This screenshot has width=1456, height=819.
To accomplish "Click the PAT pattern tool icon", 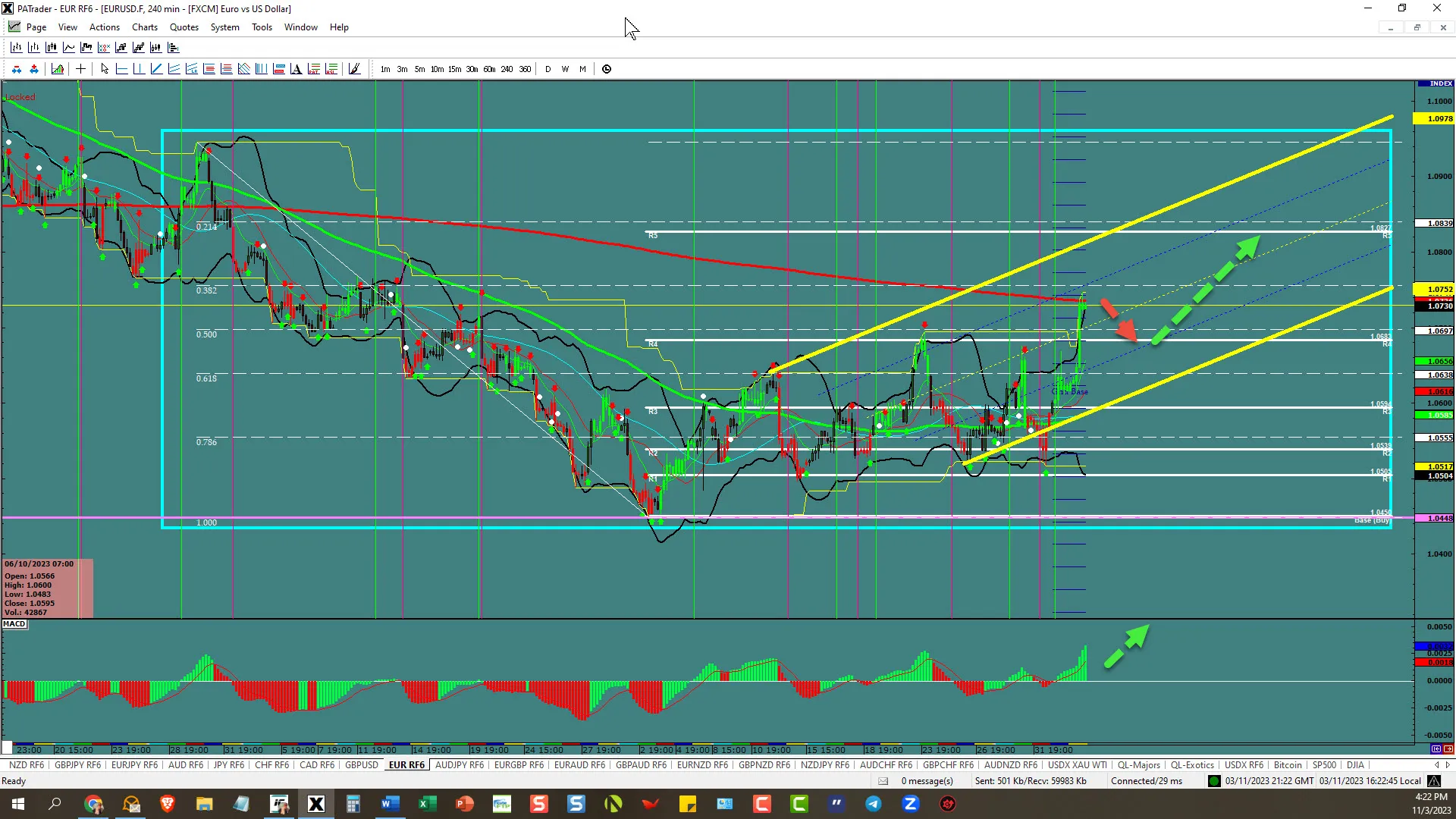I will pos(313,69).
